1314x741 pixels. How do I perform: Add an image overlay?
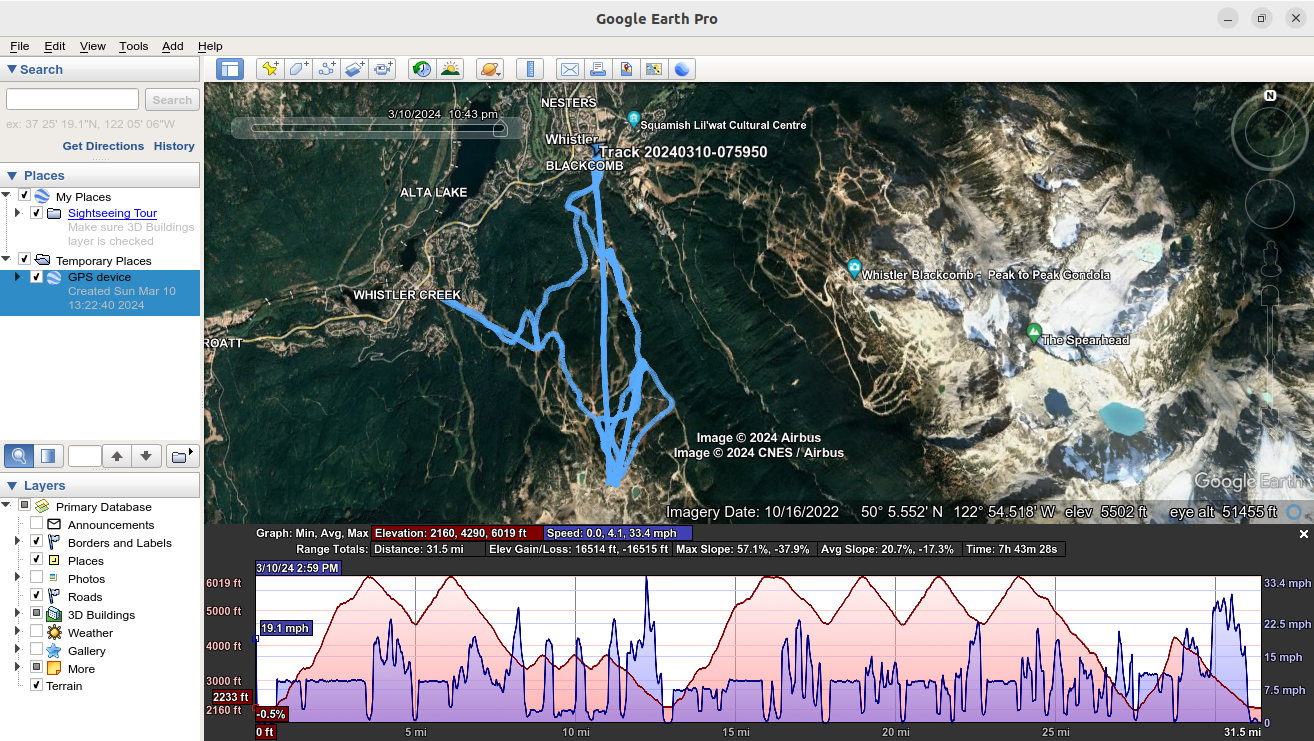coord(355,69)
